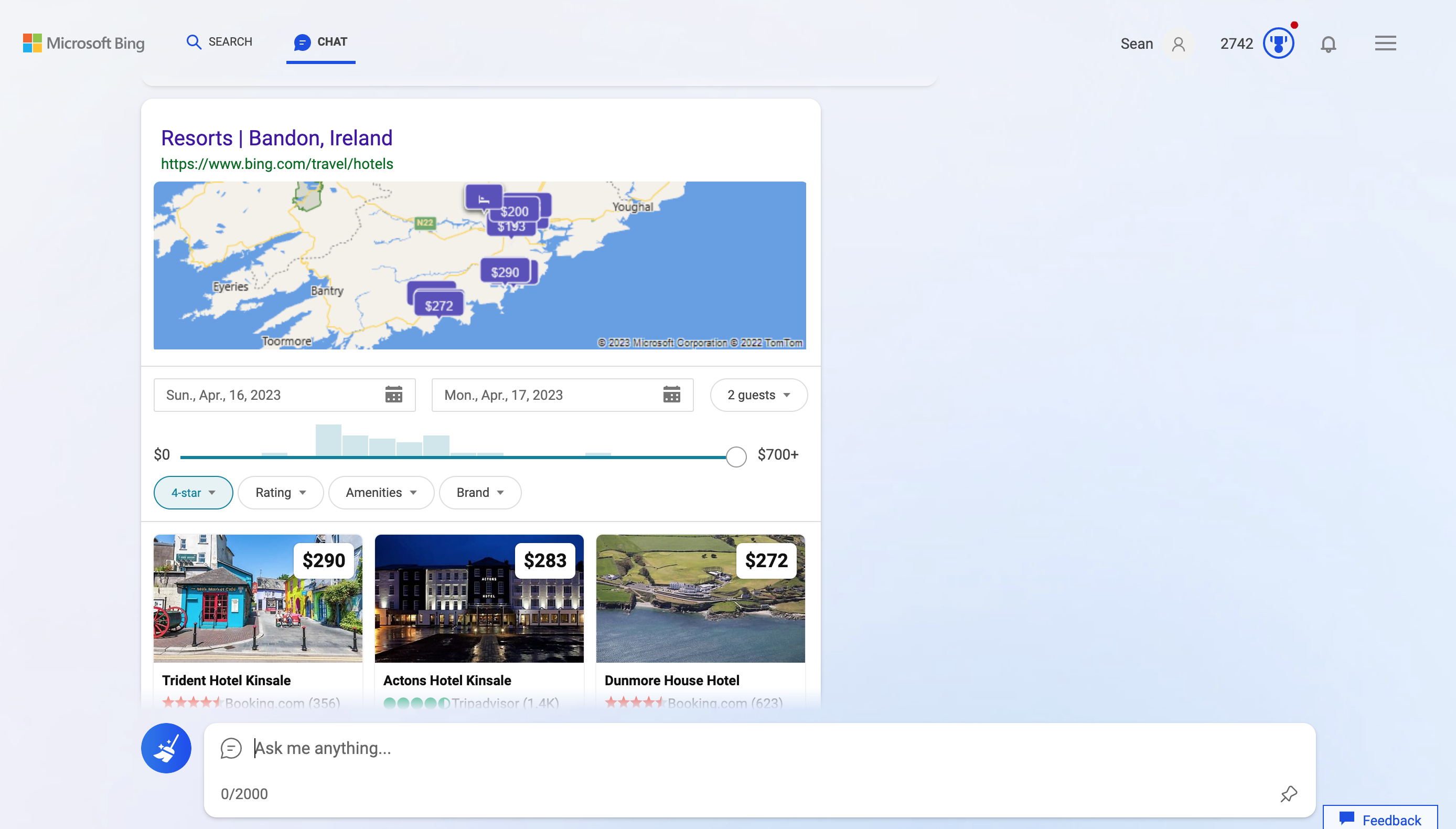
Task: Open the Feedback button
Action: point(1380,819)
